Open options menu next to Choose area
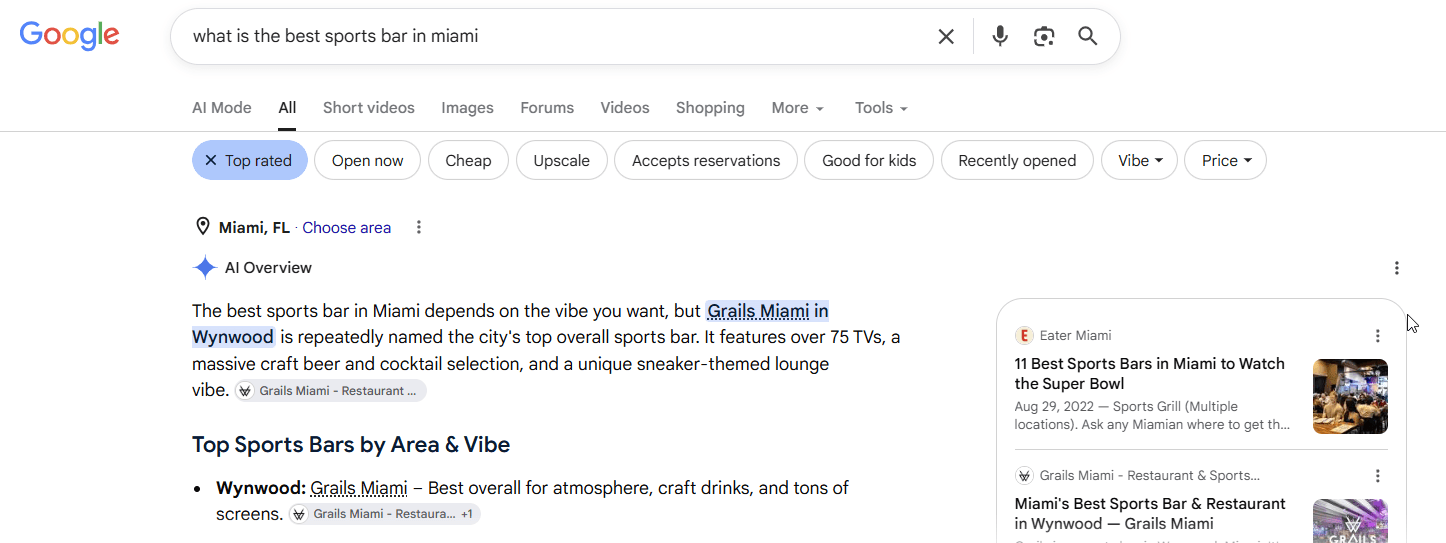This screenshot has height=543, width=1446. coord(419,227)
